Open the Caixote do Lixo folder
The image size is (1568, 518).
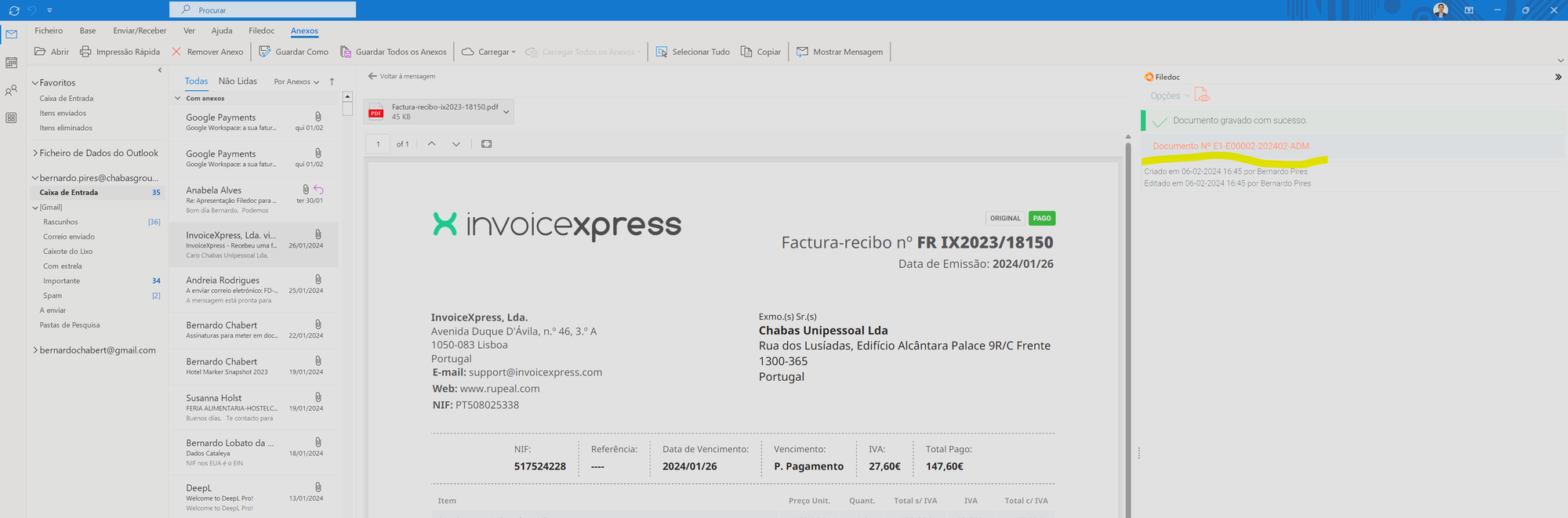pos(68,252)
